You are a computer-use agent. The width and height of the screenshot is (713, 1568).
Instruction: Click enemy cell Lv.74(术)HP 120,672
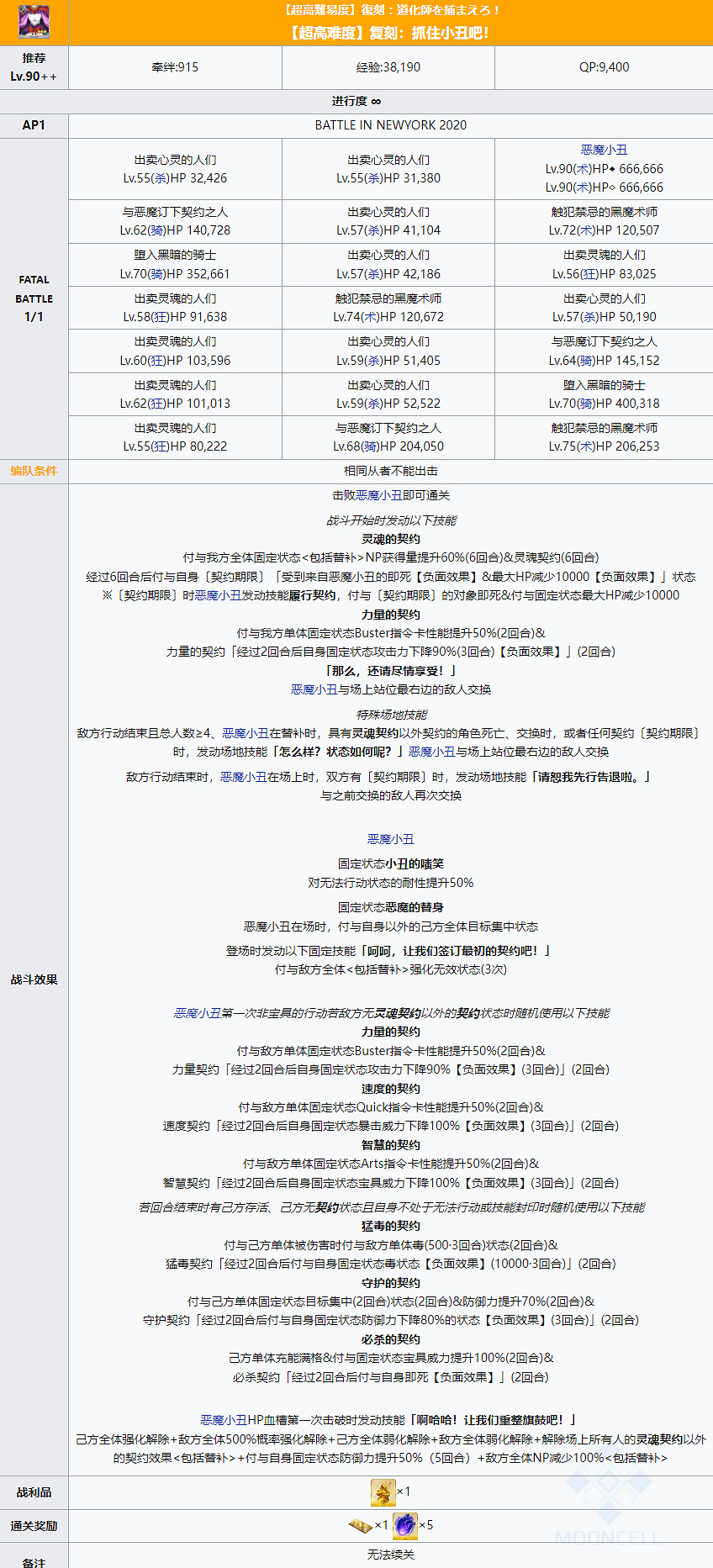(x=388, y=308)
